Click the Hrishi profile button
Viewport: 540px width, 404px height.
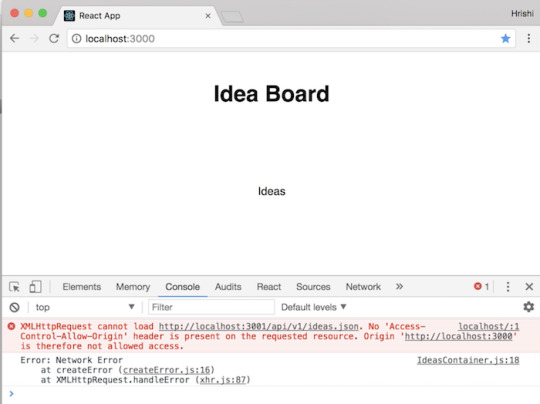(x=522, y=13)
